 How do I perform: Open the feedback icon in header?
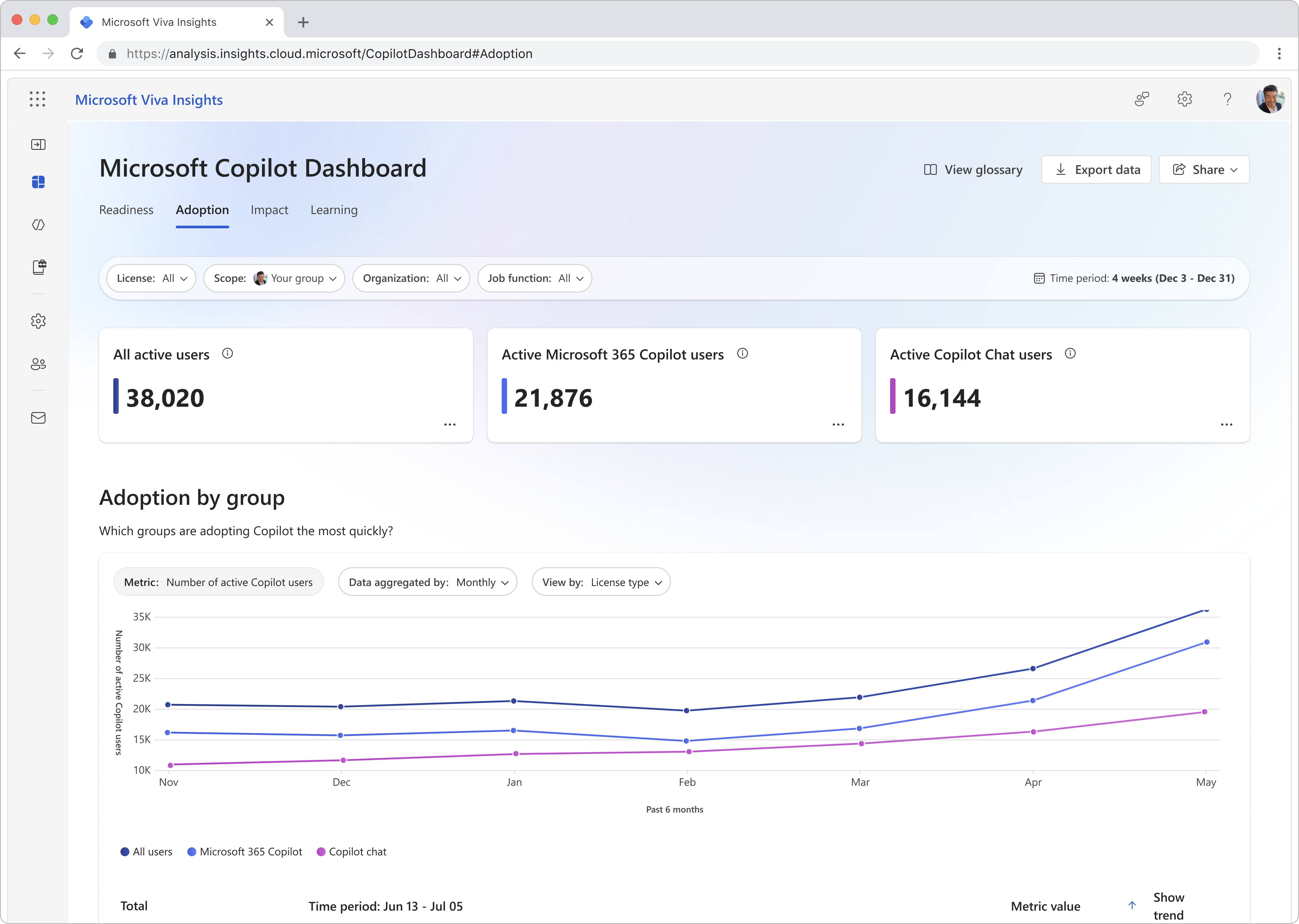point(1141,99)
